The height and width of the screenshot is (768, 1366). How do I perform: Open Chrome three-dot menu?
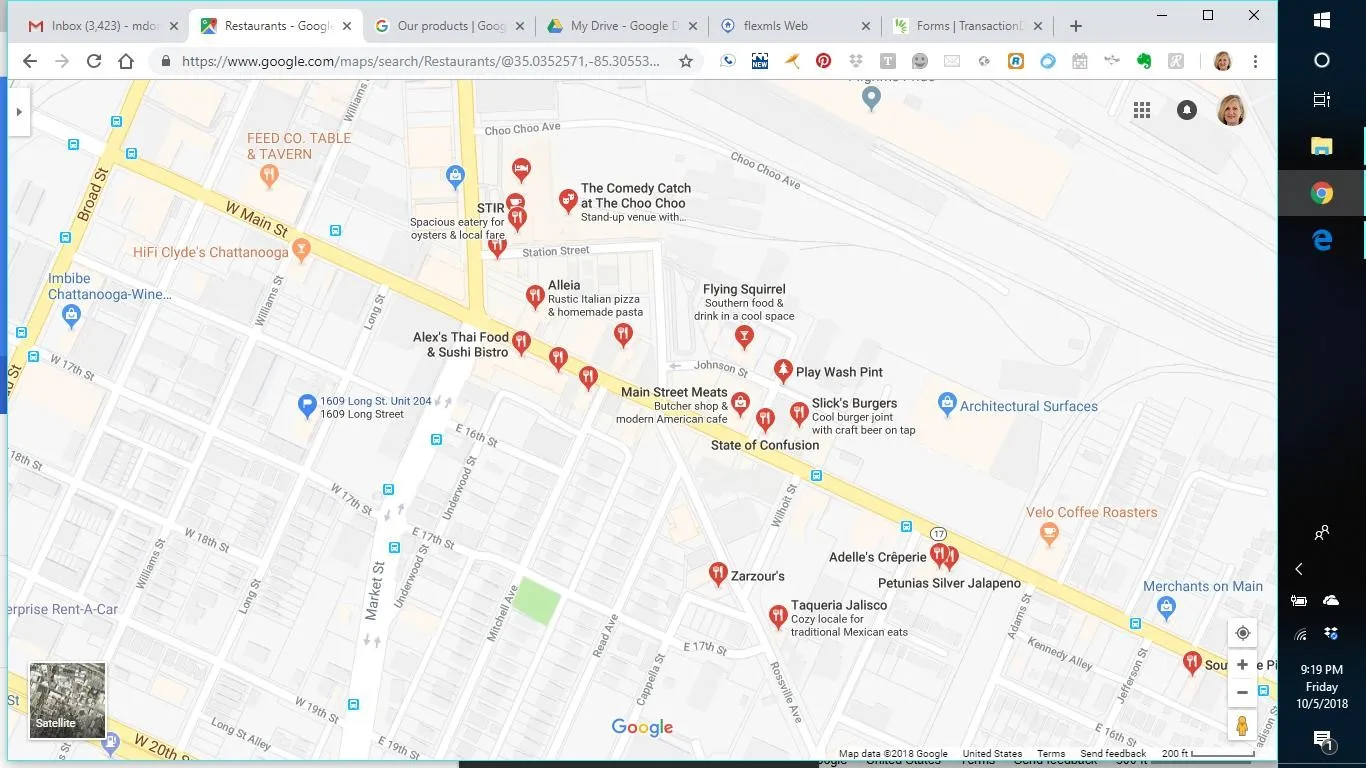(1255, 61)
